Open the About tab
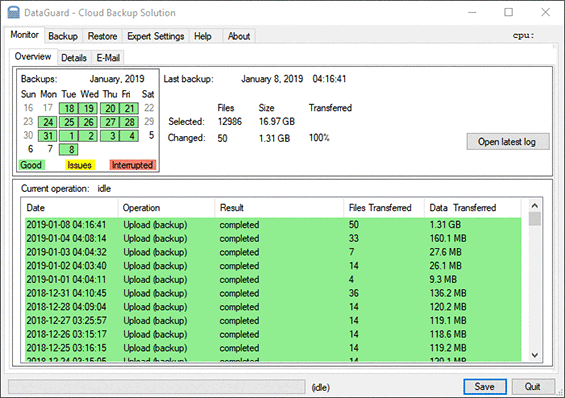 239,36
